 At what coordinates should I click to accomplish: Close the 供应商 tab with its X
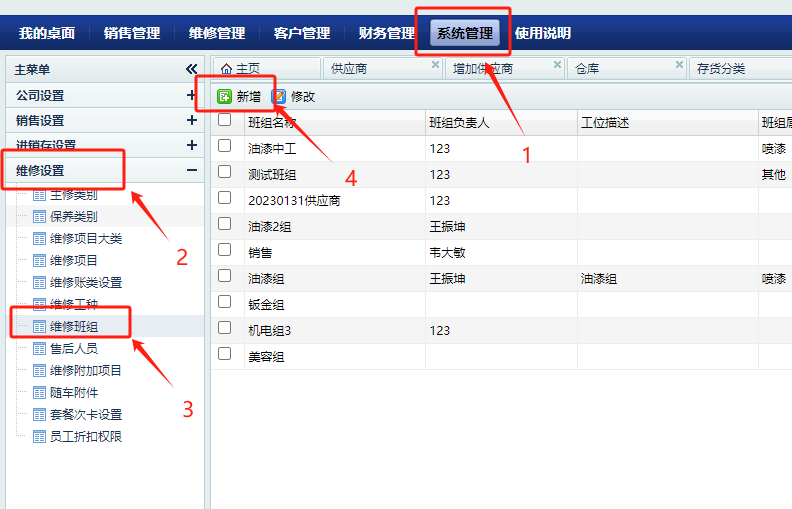tap(435, 65)
